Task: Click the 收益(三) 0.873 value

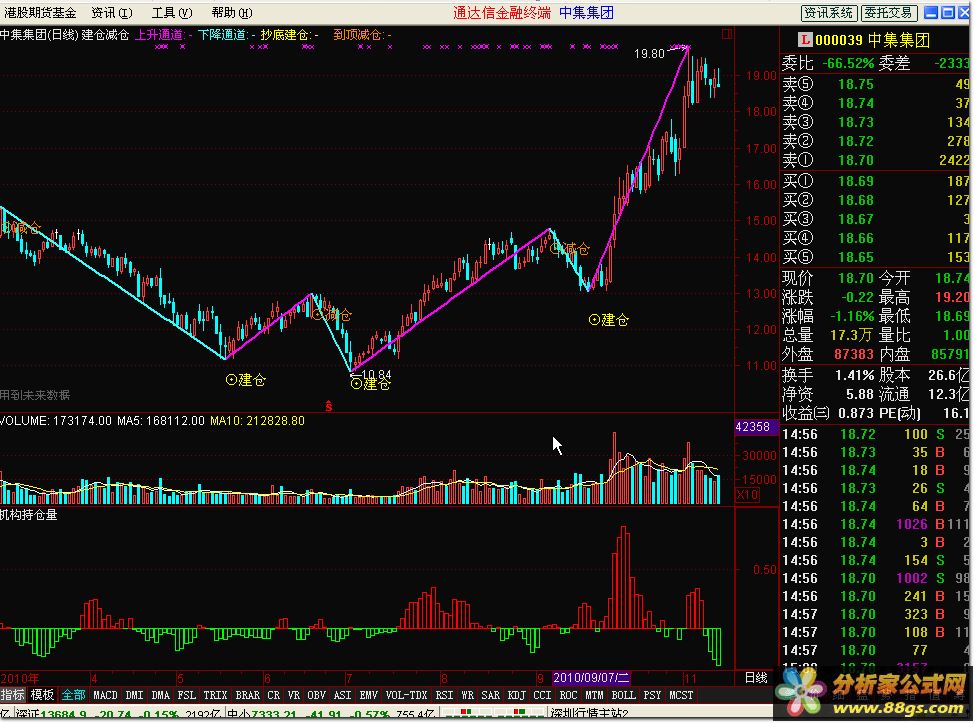Action: [x=856, y=413]
